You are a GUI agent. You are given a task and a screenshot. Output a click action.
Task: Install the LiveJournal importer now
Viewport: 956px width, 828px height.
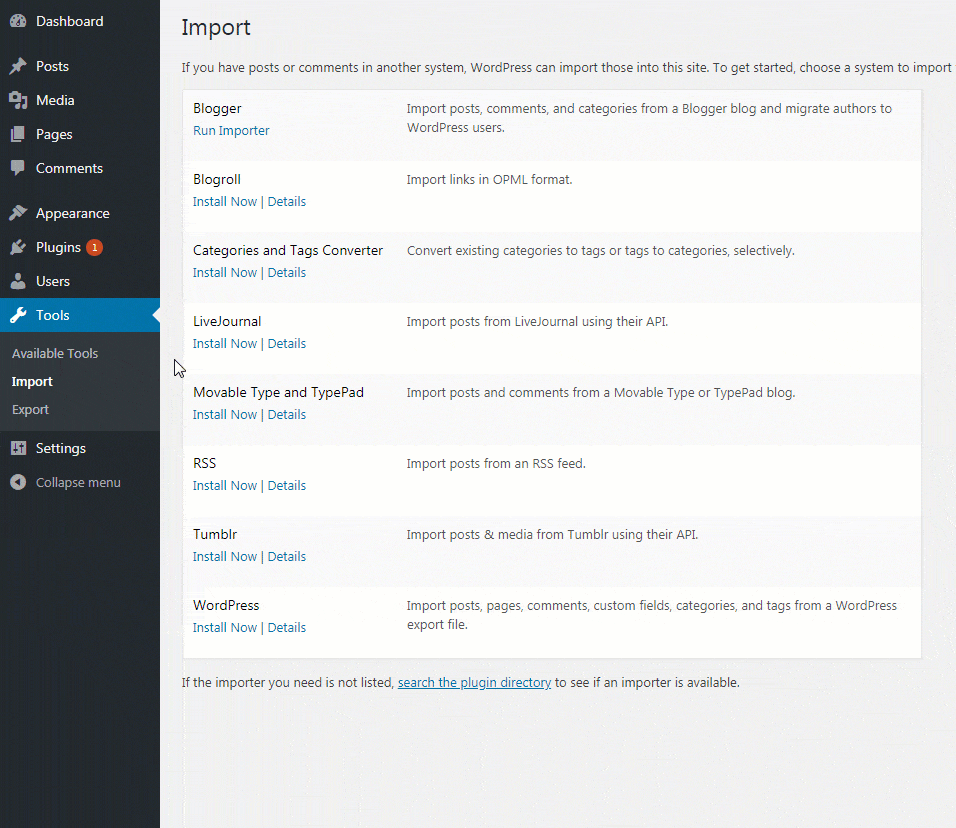point(225,343)
